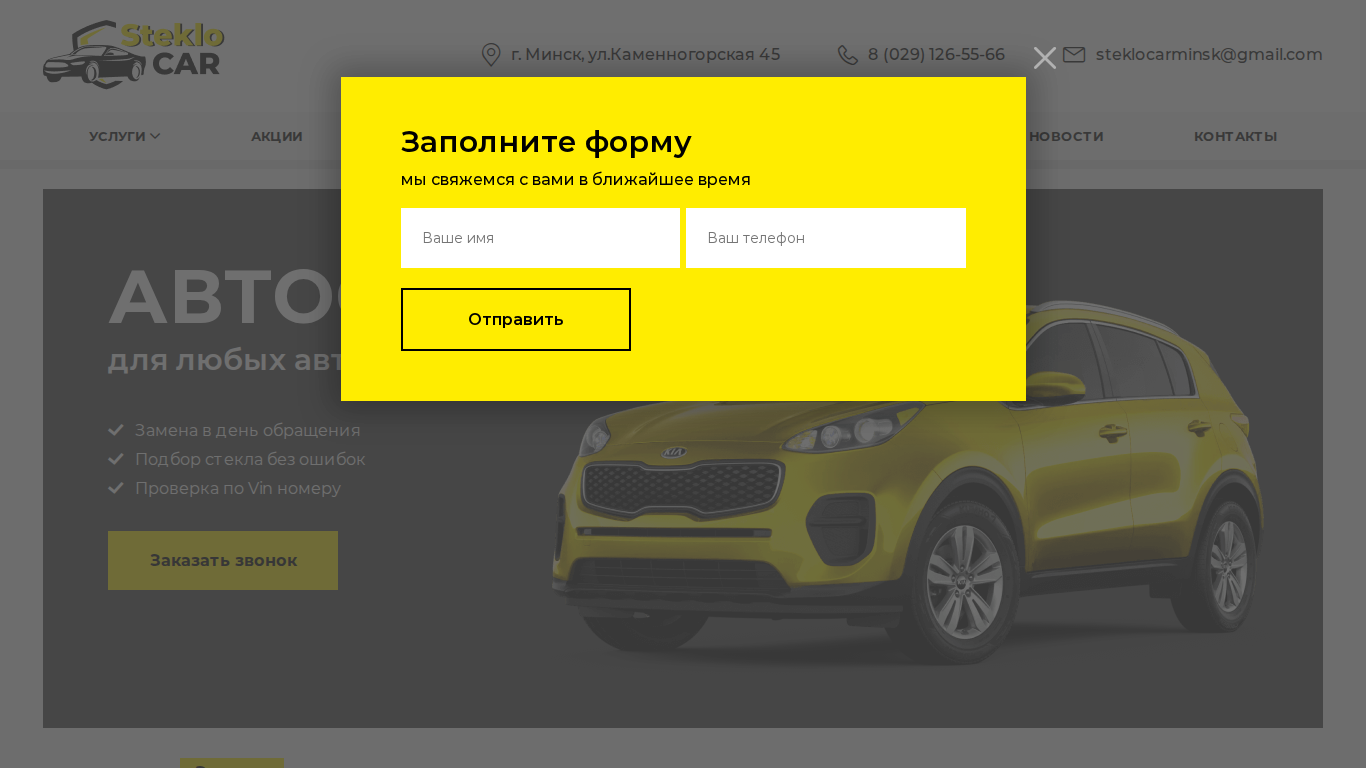Focus the Ваш телефон input field
This screenshot has width=1366, height=768.
point(826,238)
